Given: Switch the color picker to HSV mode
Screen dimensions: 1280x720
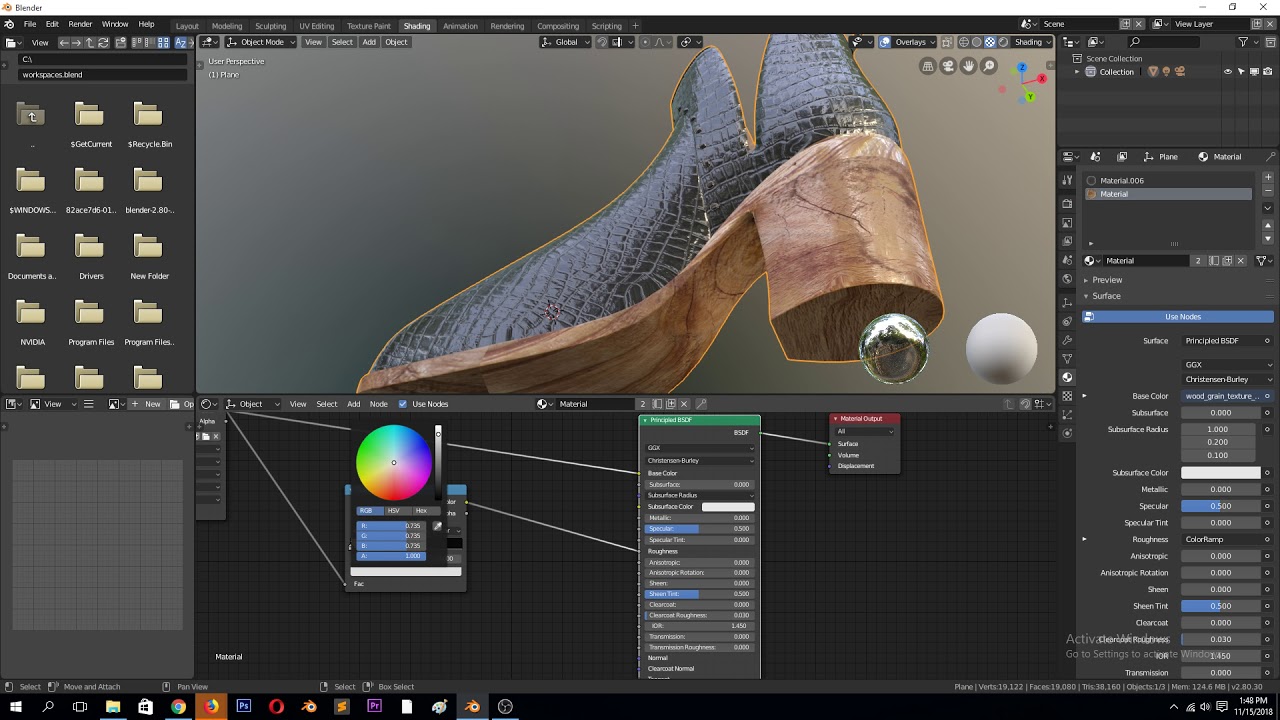Looking at the screenshot, I should click(393, 511).
